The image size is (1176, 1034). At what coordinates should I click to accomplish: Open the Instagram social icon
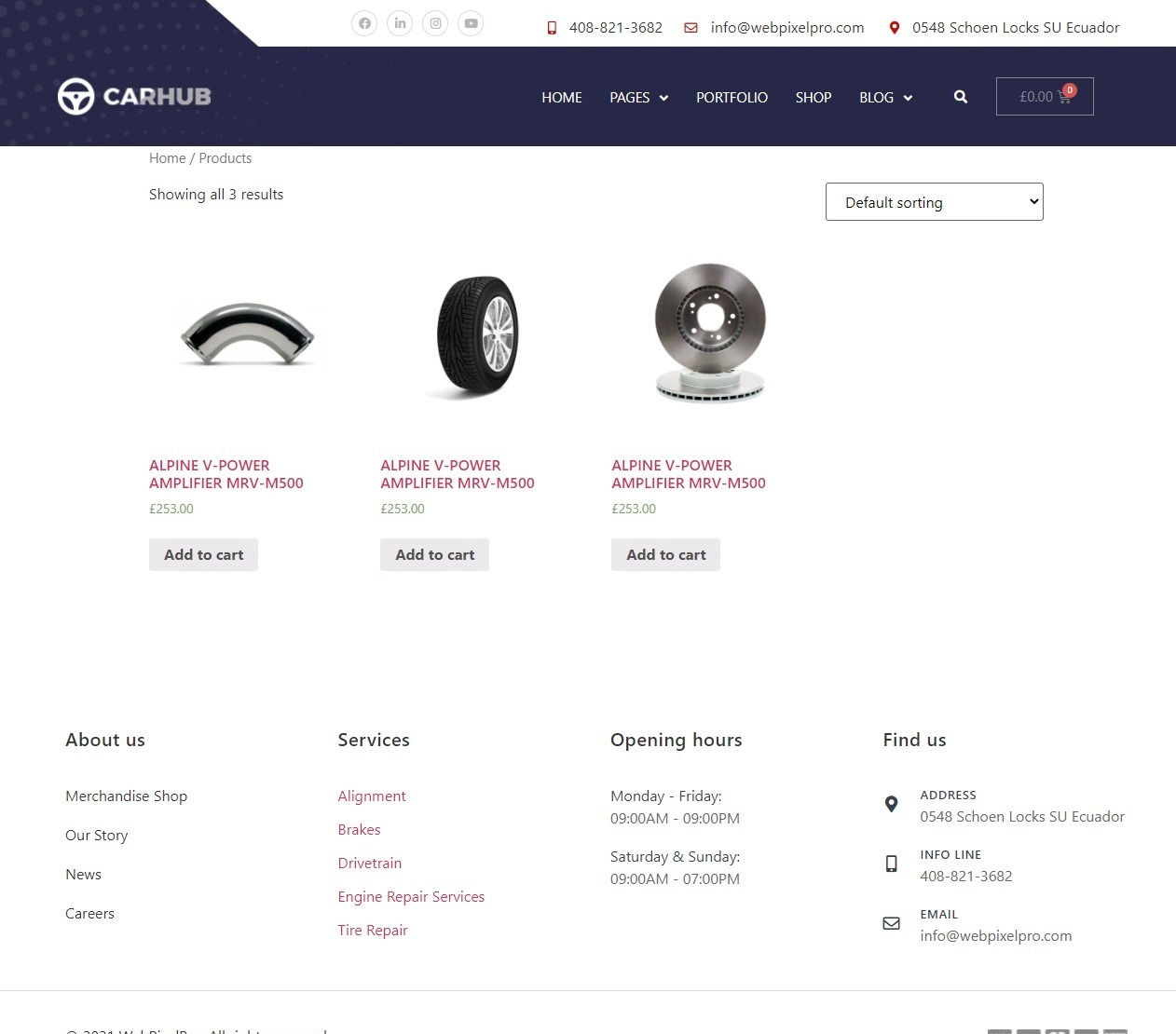coord(435,23)
